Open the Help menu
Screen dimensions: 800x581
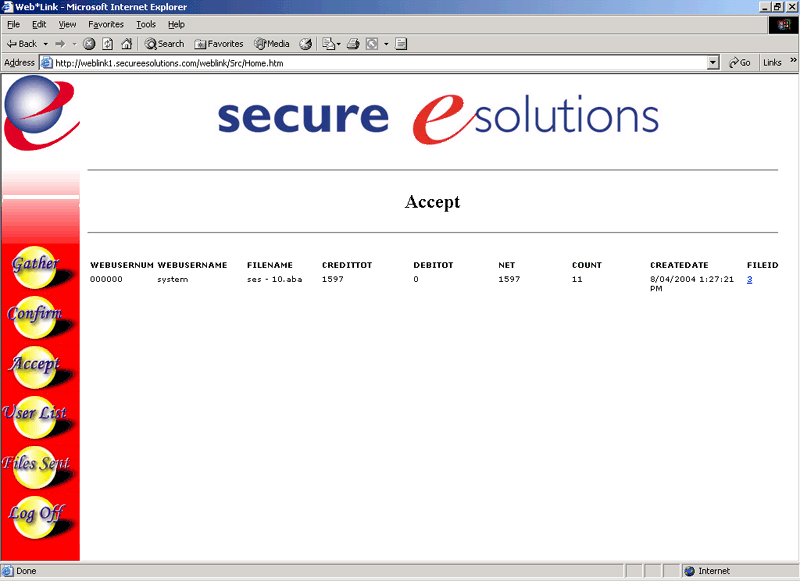[176, 24]
